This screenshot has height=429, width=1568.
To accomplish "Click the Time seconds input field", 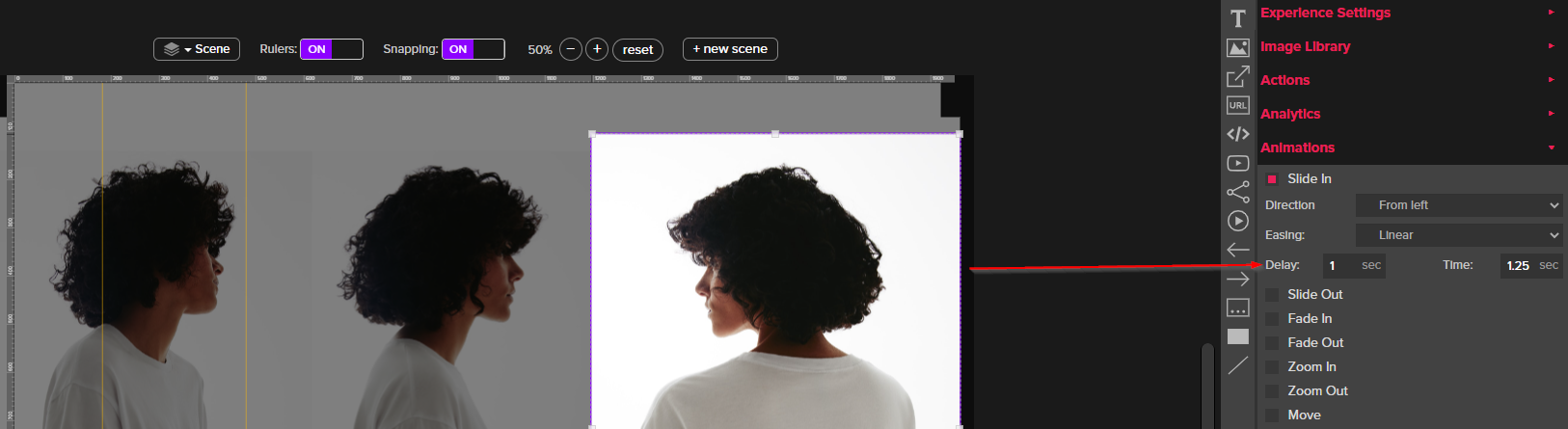I will tap(1531, 265).
